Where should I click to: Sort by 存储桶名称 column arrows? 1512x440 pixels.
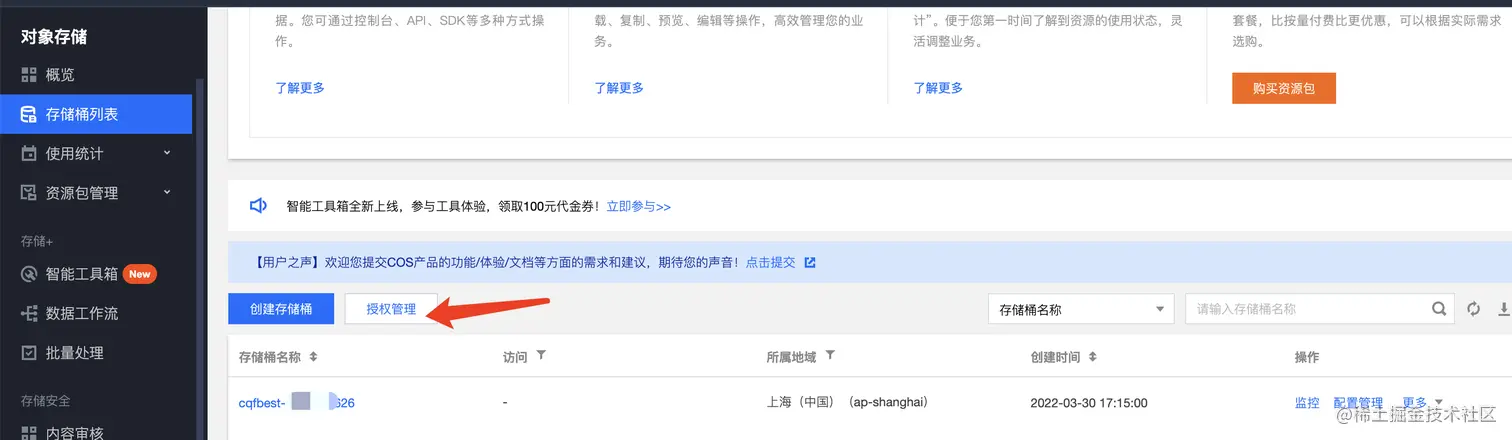pyautogui.click(x=313, y=357)
